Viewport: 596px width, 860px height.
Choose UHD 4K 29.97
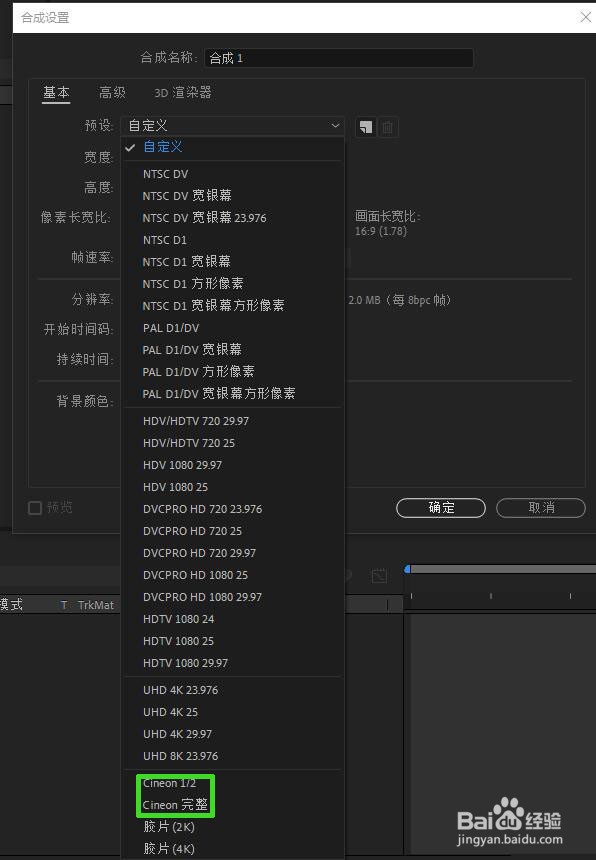[x=233, y=734]
